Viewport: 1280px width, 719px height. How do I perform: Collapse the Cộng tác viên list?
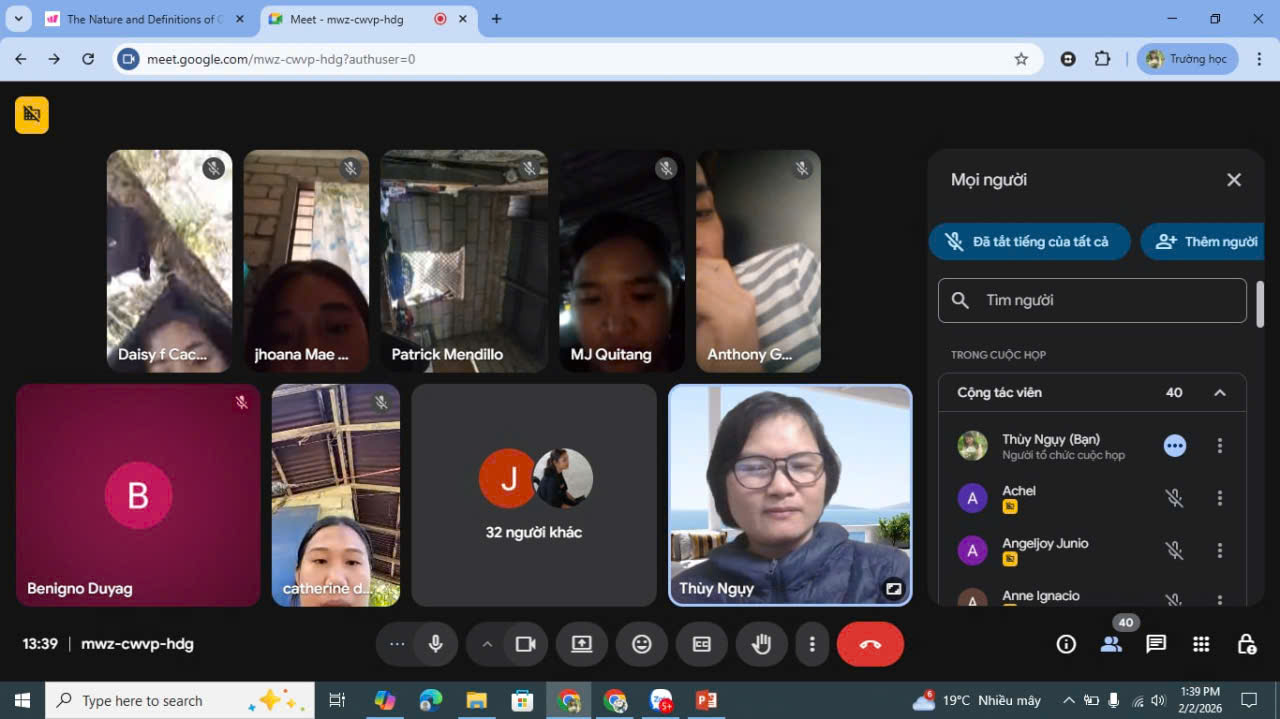pyautogui.click(x=1219, y=393)
